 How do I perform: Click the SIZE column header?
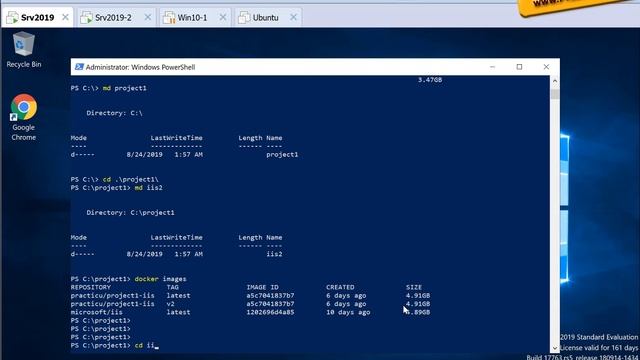(x=414, y=287)
